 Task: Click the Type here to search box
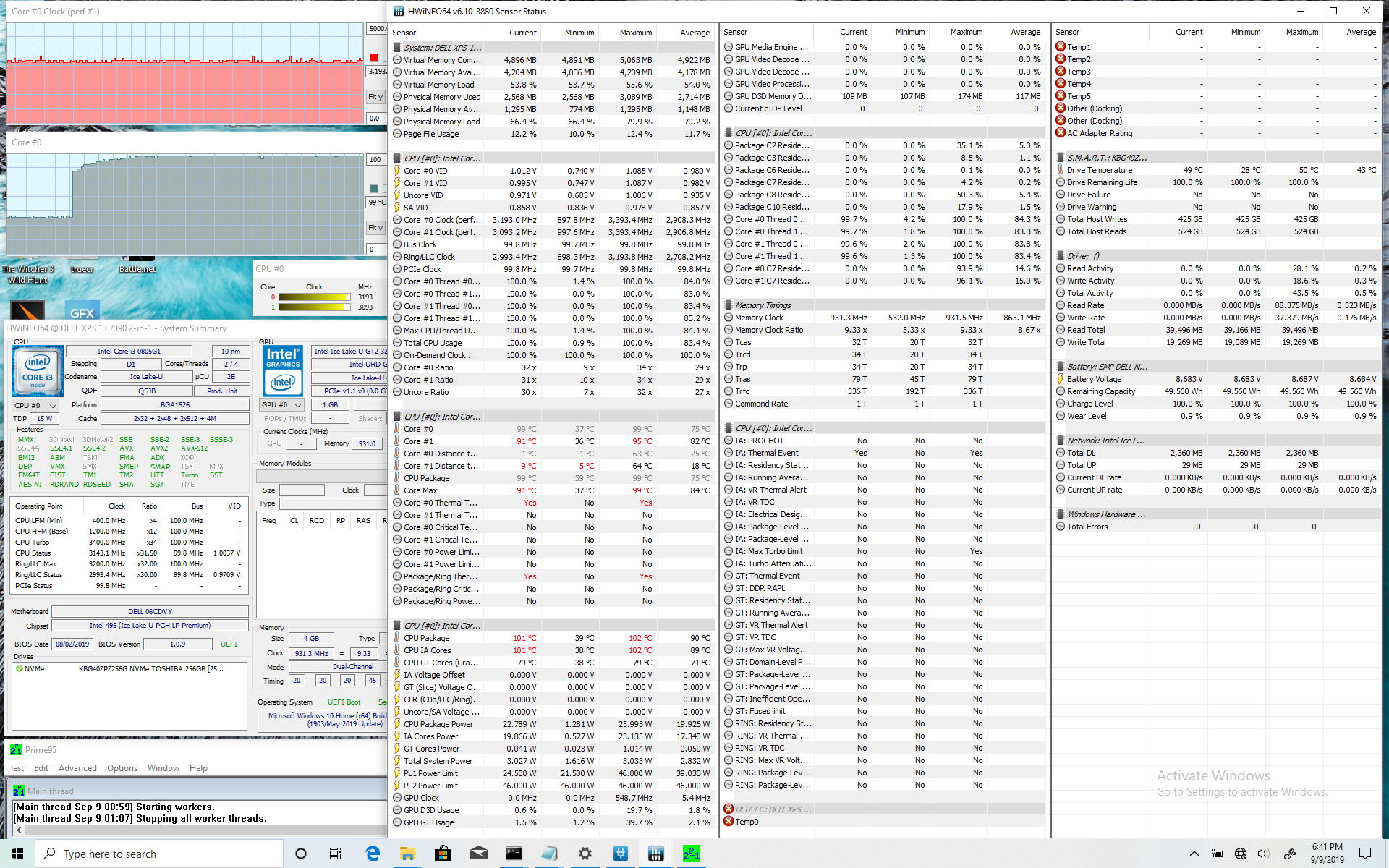tap(159, 854)
